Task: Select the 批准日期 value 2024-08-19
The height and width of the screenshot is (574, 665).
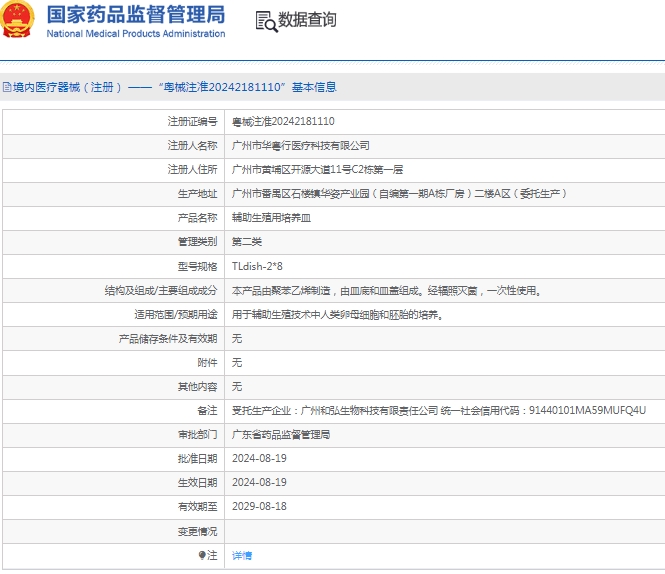Action: tap(259, 459)
